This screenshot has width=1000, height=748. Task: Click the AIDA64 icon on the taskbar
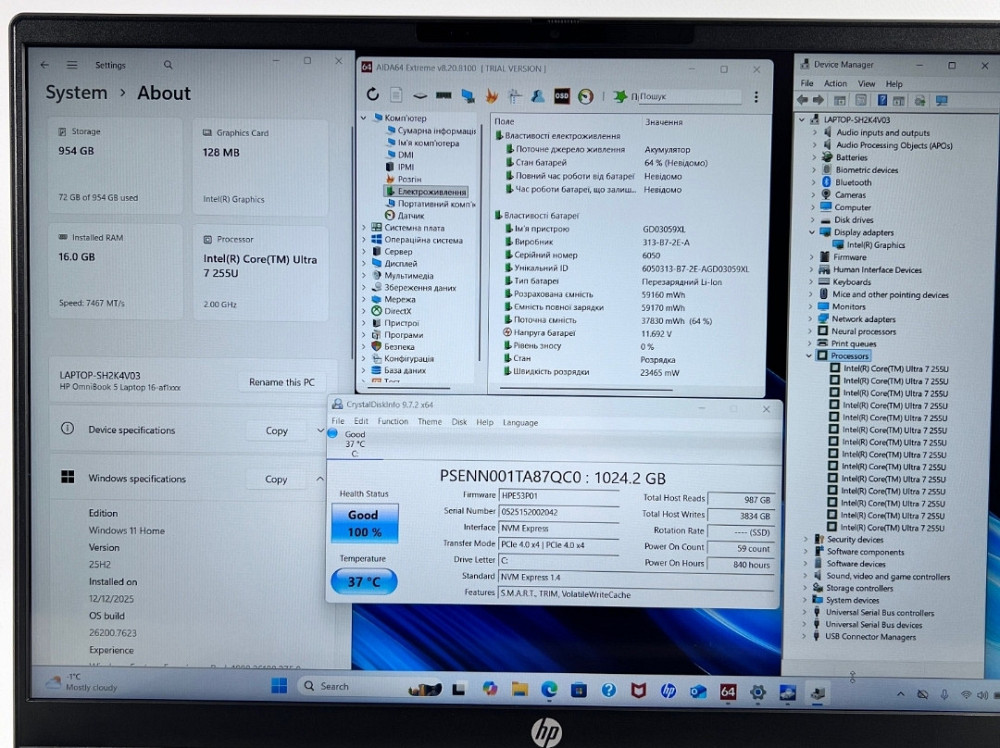point(729,690)
